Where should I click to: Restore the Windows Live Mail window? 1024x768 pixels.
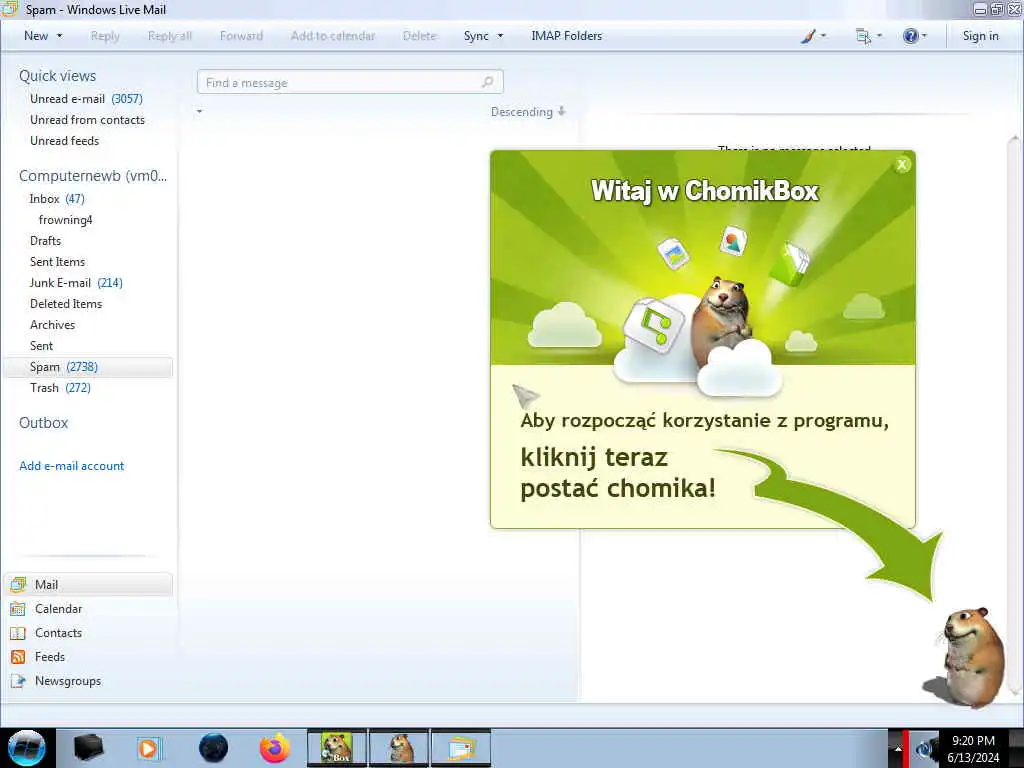coord(997,10)
